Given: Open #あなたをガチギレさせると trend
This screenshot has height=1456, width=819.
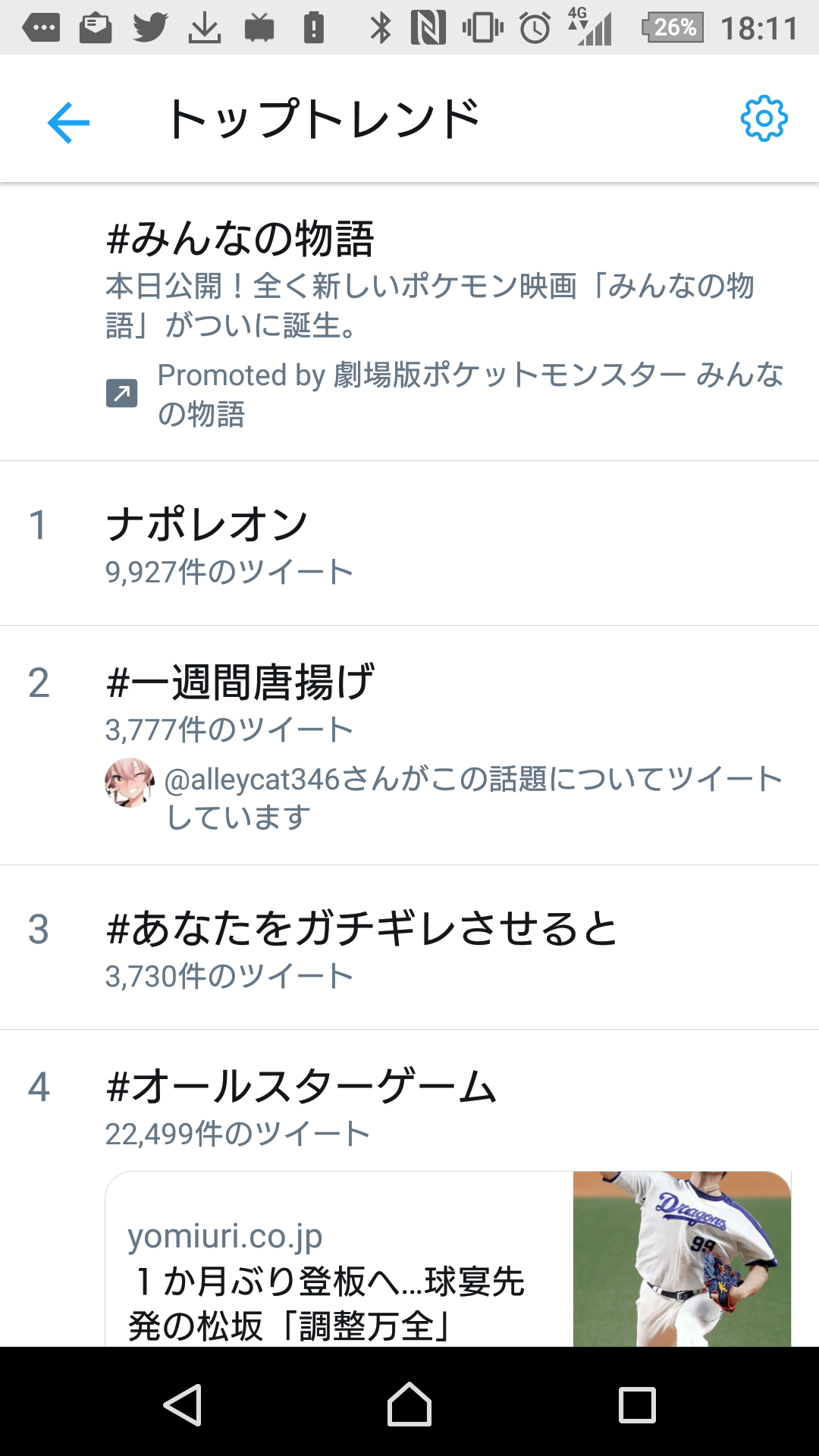Looking at the screenshot, I should (362, 929).
